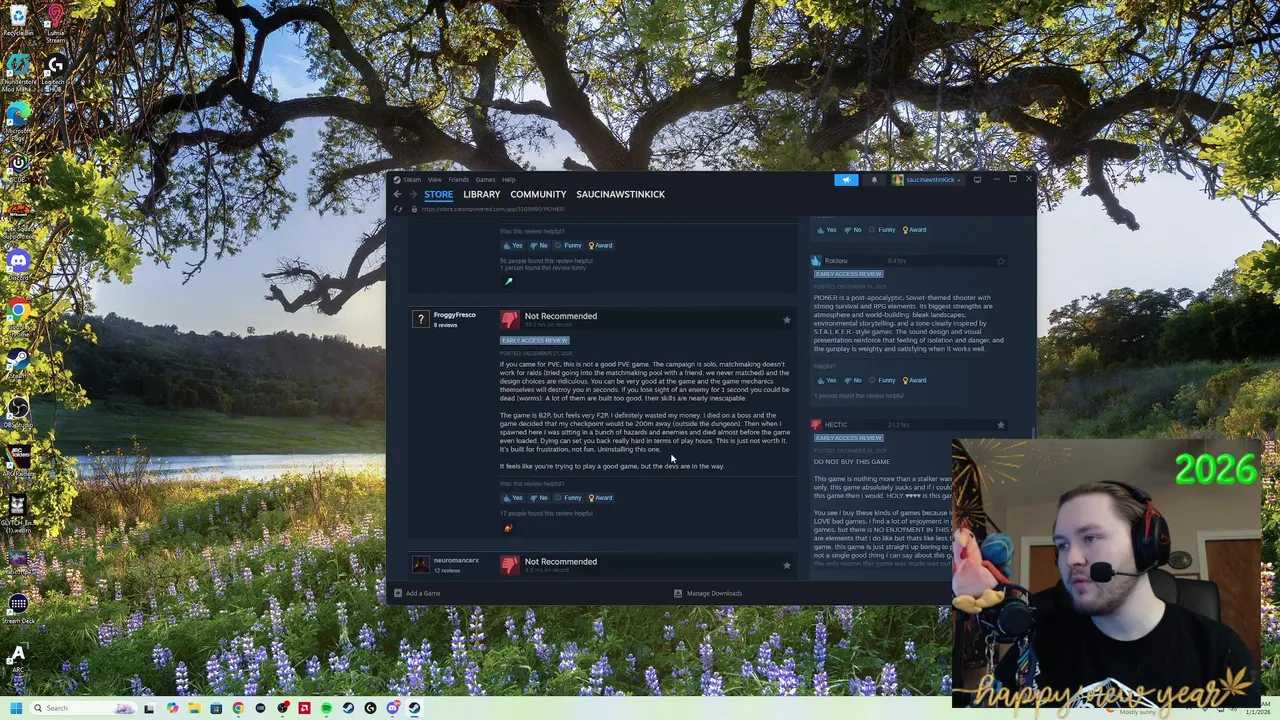Click the plus icon beside Add a Game
1280x720 pixels.
coord(398,593)
